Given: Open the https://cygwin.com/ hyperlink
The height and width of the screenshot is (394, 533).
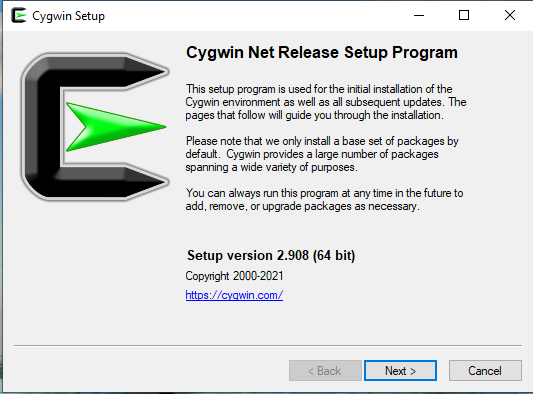Looking at the screenshot, I should click(234, 295).
